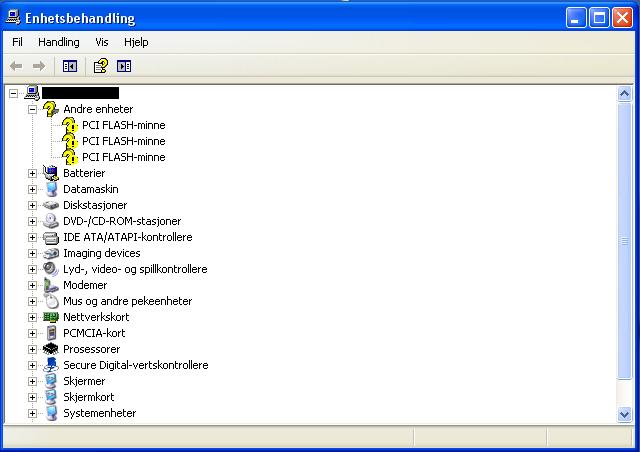This screenshot has height=452, width=640.
Task: Select the Nettverkskort label
Action: pos(96,317)
